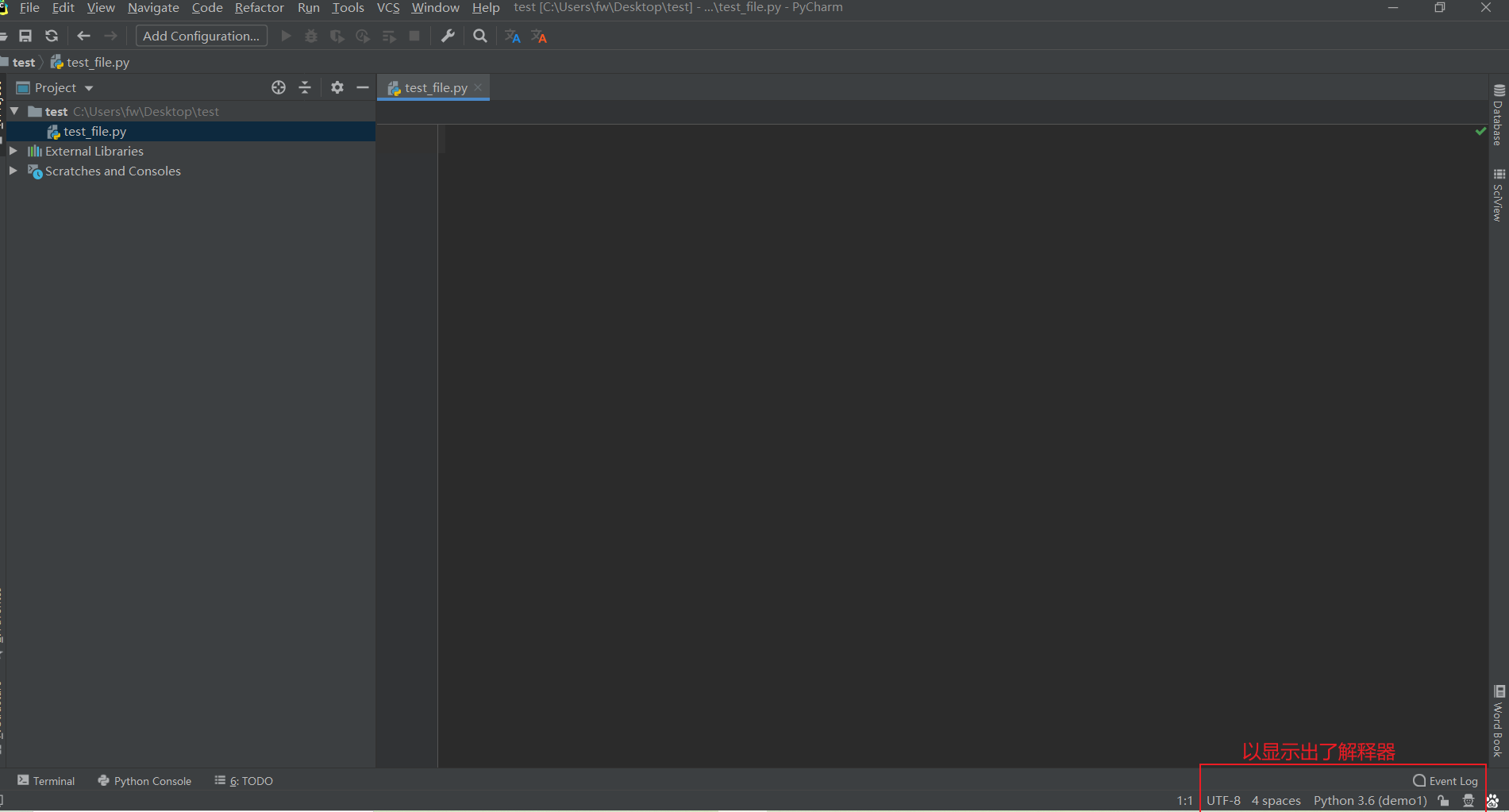Open the Database side panel
1509x812 pixels.
1499,115
